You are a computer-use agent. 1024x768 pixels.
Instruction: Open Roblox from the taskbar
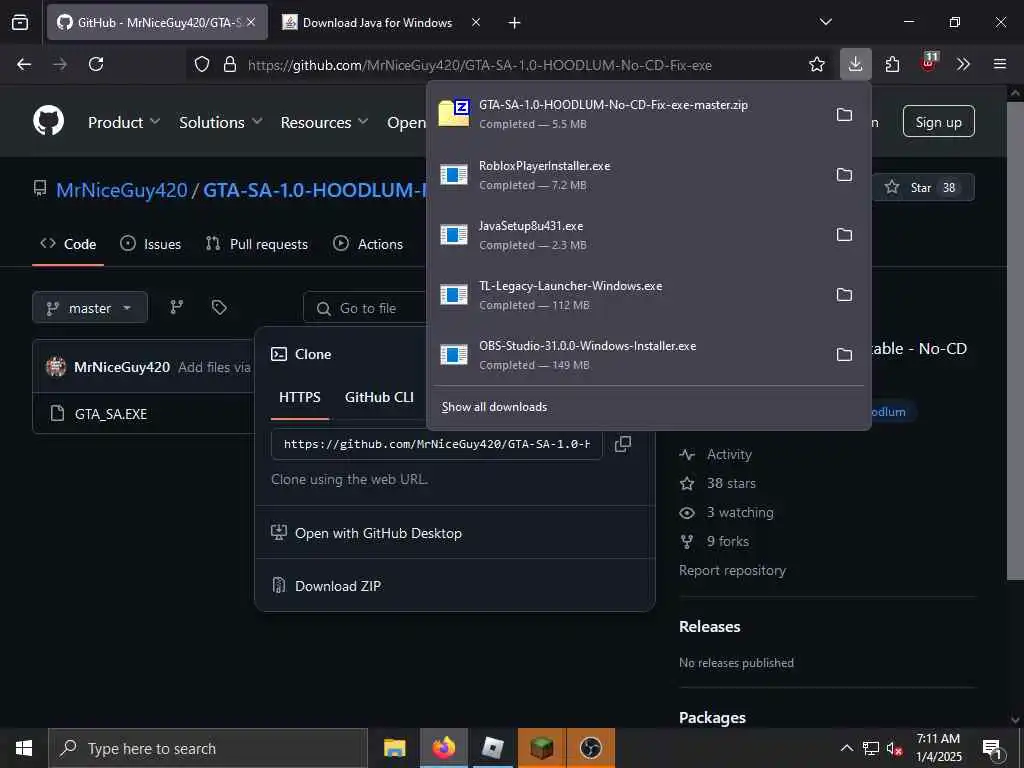point(492,748)
